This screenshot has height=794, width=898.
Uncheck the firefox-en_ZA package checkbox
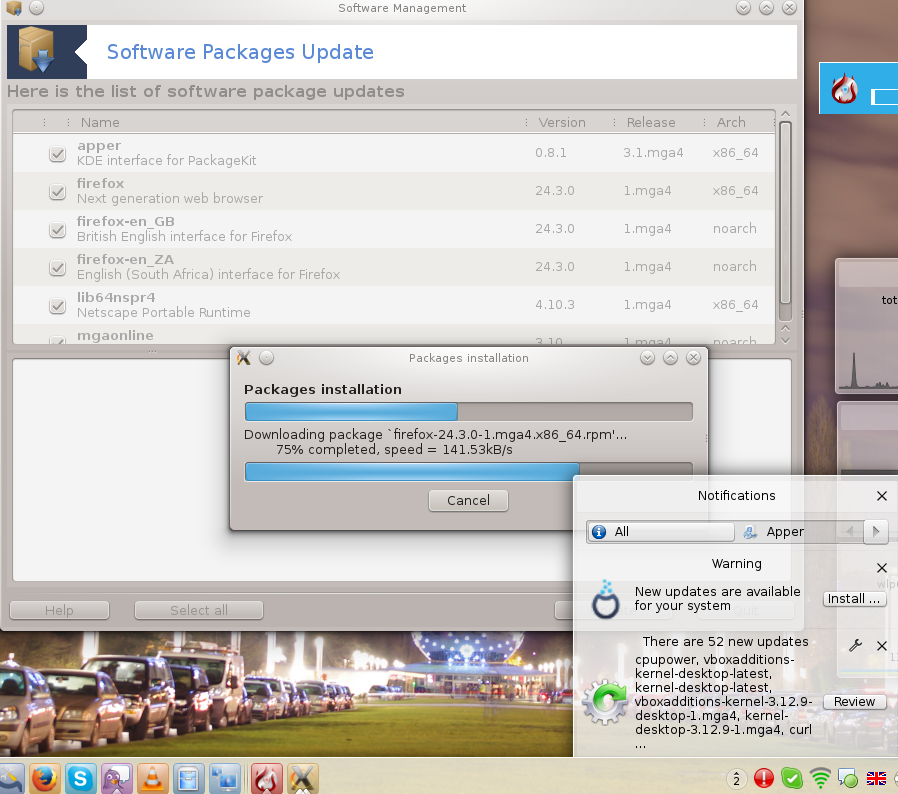coord(57,268)
